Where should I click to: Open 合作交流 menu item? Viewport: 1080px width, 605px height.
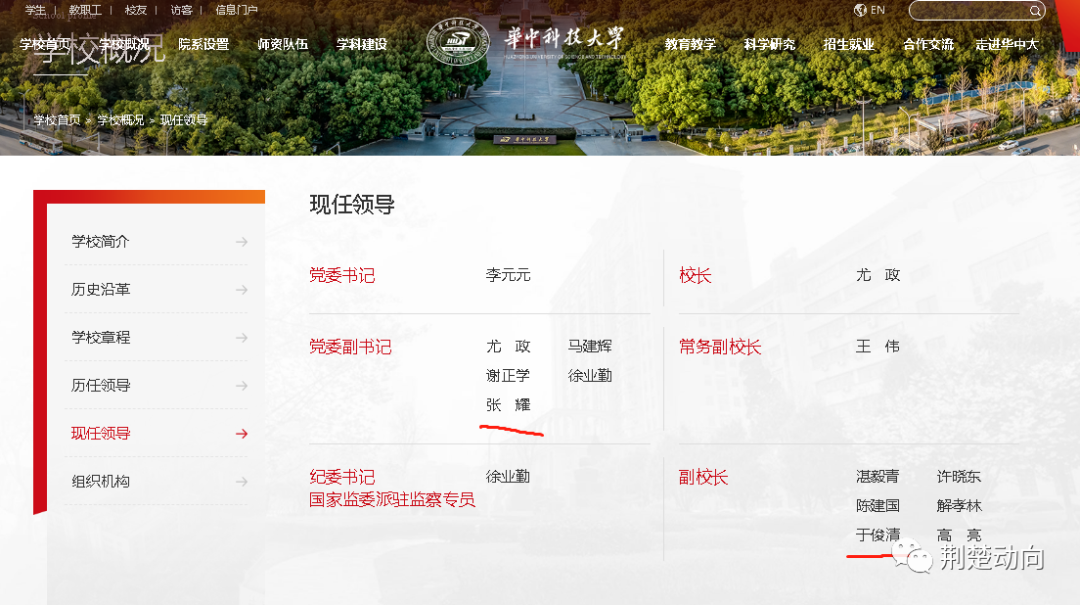pyautogui.click(x=928, y=44)
